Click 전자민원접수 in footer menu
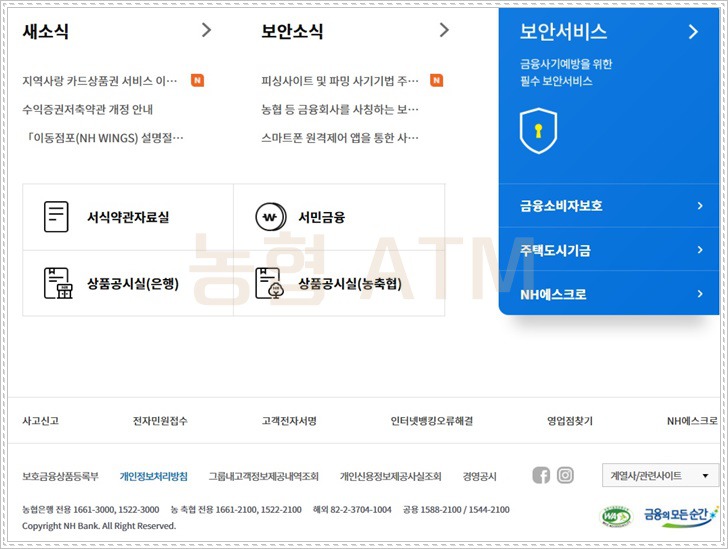This screenshot has height=549, width=728. (160, 421)
